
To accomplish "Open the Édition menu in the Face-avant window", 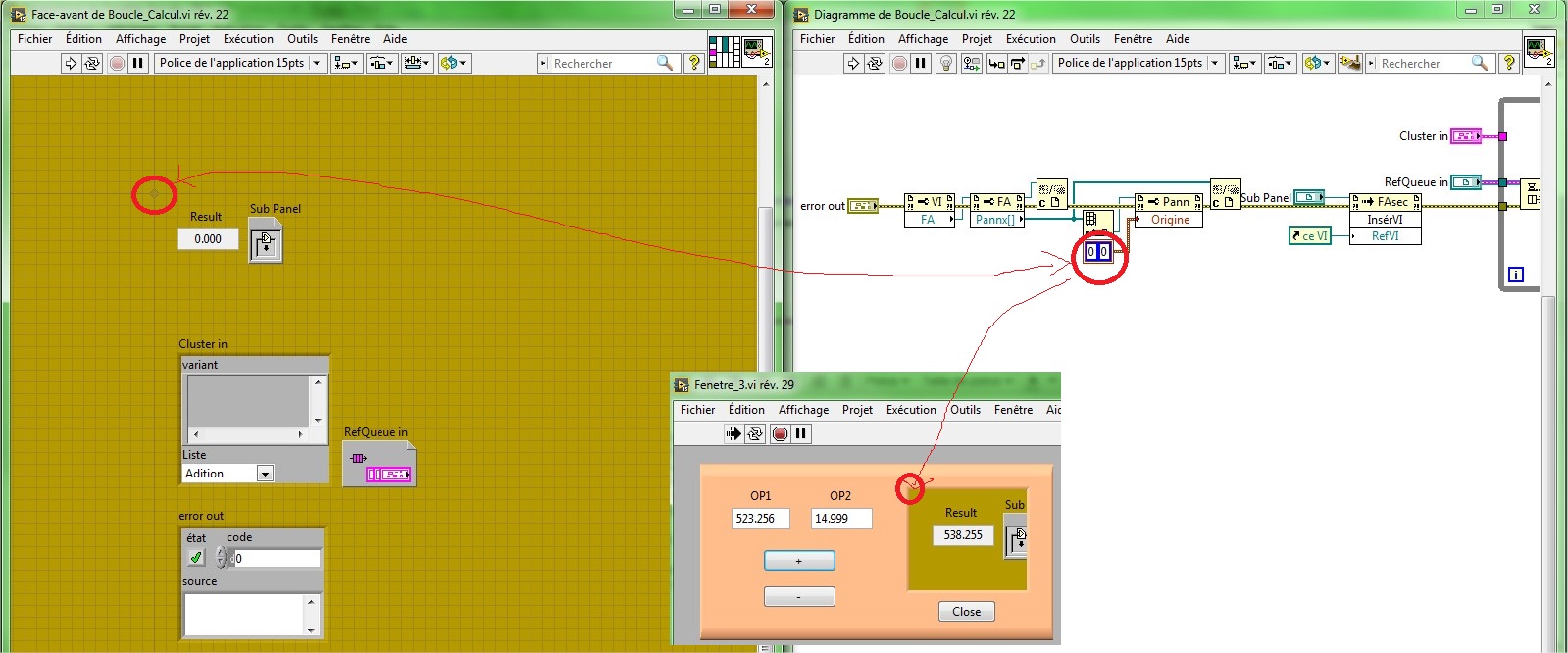I will (83, 39).
